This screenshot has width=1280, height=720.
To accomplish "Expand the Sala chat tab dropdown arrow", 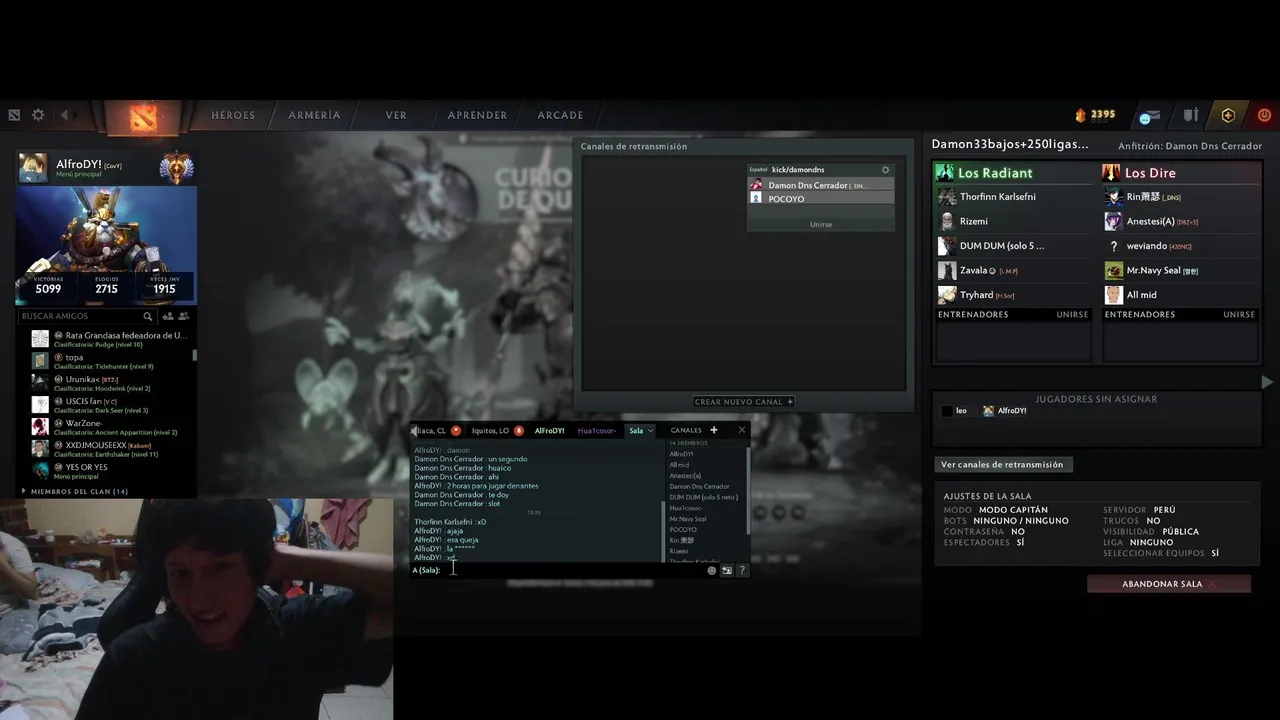I will click(650, 430).
